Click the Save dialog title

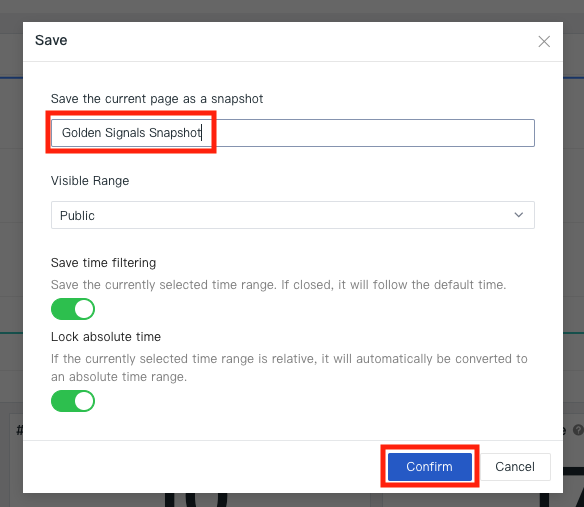point(51,40)
